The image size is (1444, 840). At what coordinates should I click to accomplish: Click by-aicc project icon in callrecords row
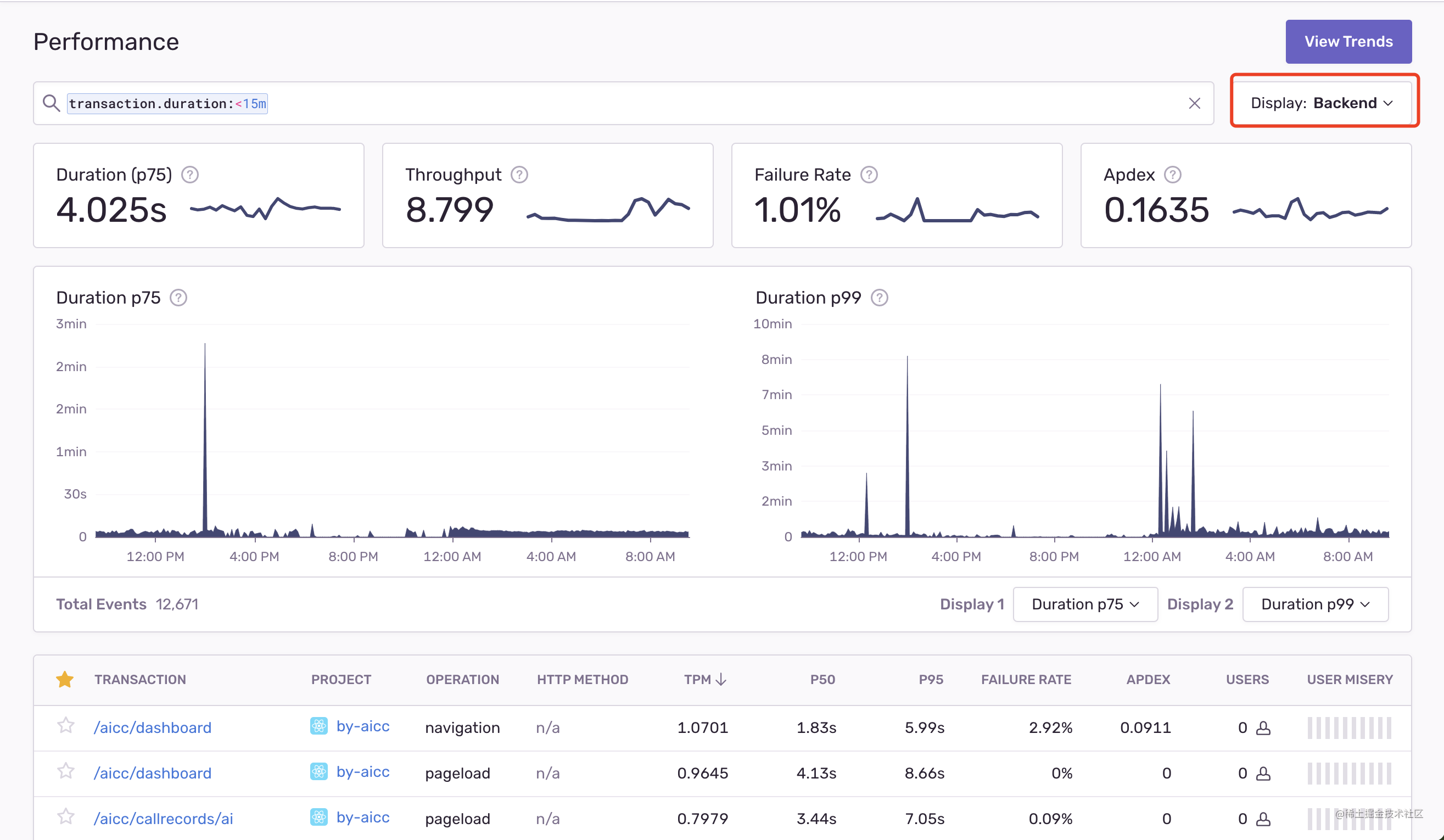tap(318, 817)
